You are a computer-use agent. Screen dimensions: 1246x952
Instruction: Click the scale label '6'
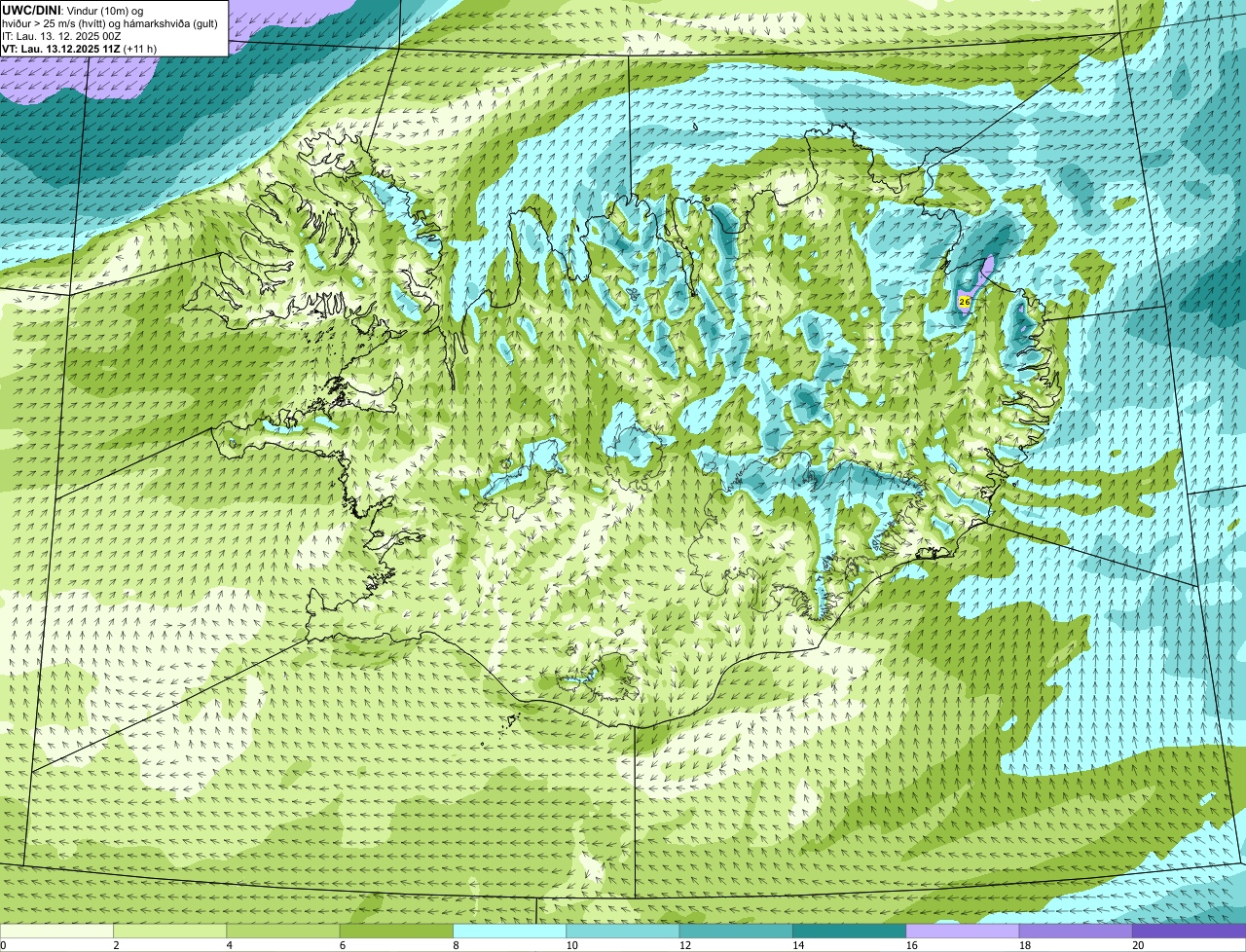point(343,945)
